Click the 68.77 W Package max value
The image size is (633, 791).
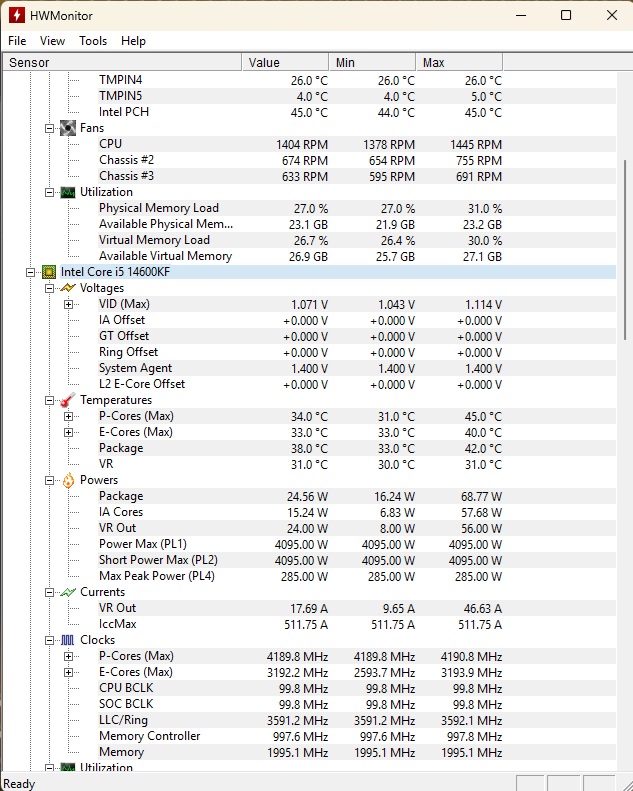coord(481,497)
